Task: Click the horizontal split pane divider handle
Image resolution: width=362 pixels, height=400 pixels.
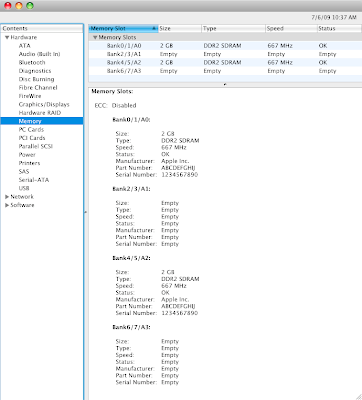Action: pos(225,84)
